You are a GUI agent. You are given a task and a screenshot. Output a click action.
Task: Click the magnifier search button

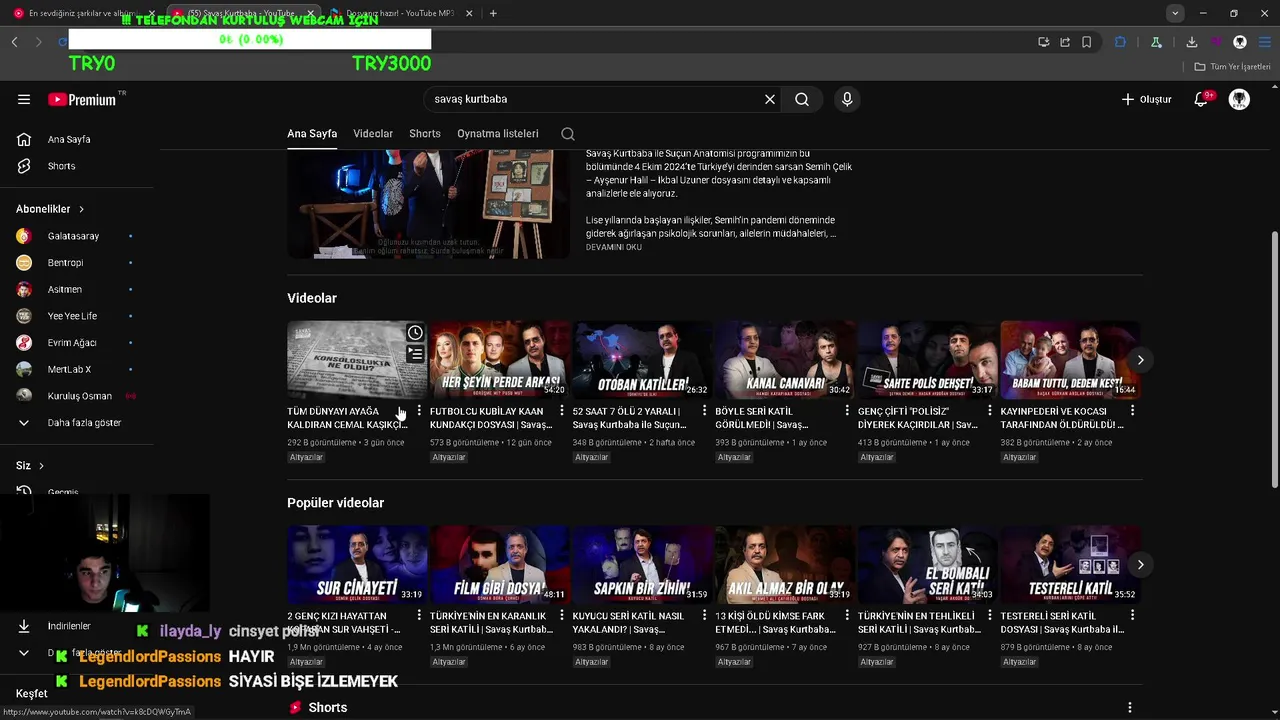point(802,99)
